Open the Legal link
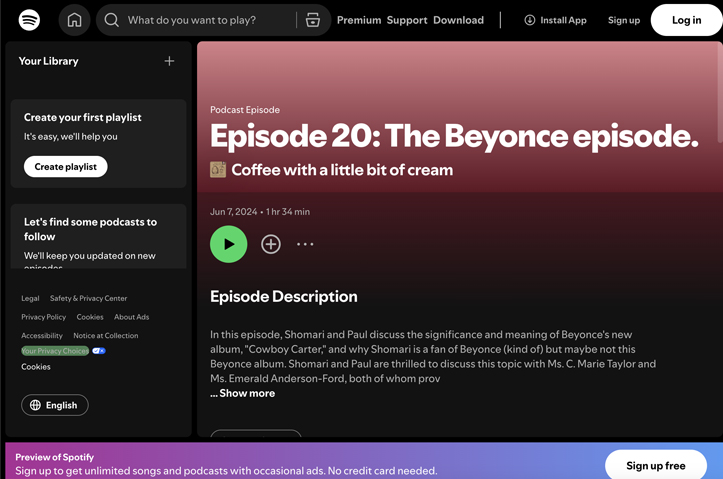The image size is (723, 479). click(x=30, y=298)
